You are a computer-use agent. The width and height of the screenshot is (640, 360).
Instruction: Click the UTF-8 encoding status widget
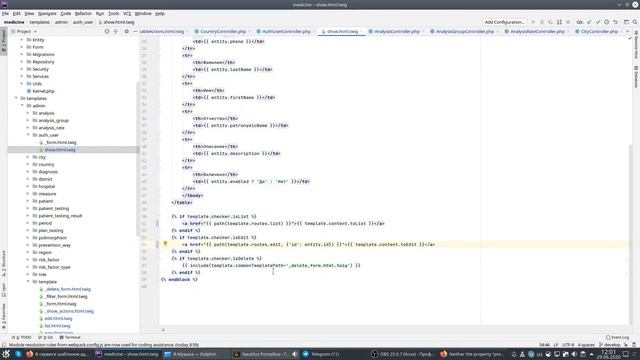coord(568,345)
